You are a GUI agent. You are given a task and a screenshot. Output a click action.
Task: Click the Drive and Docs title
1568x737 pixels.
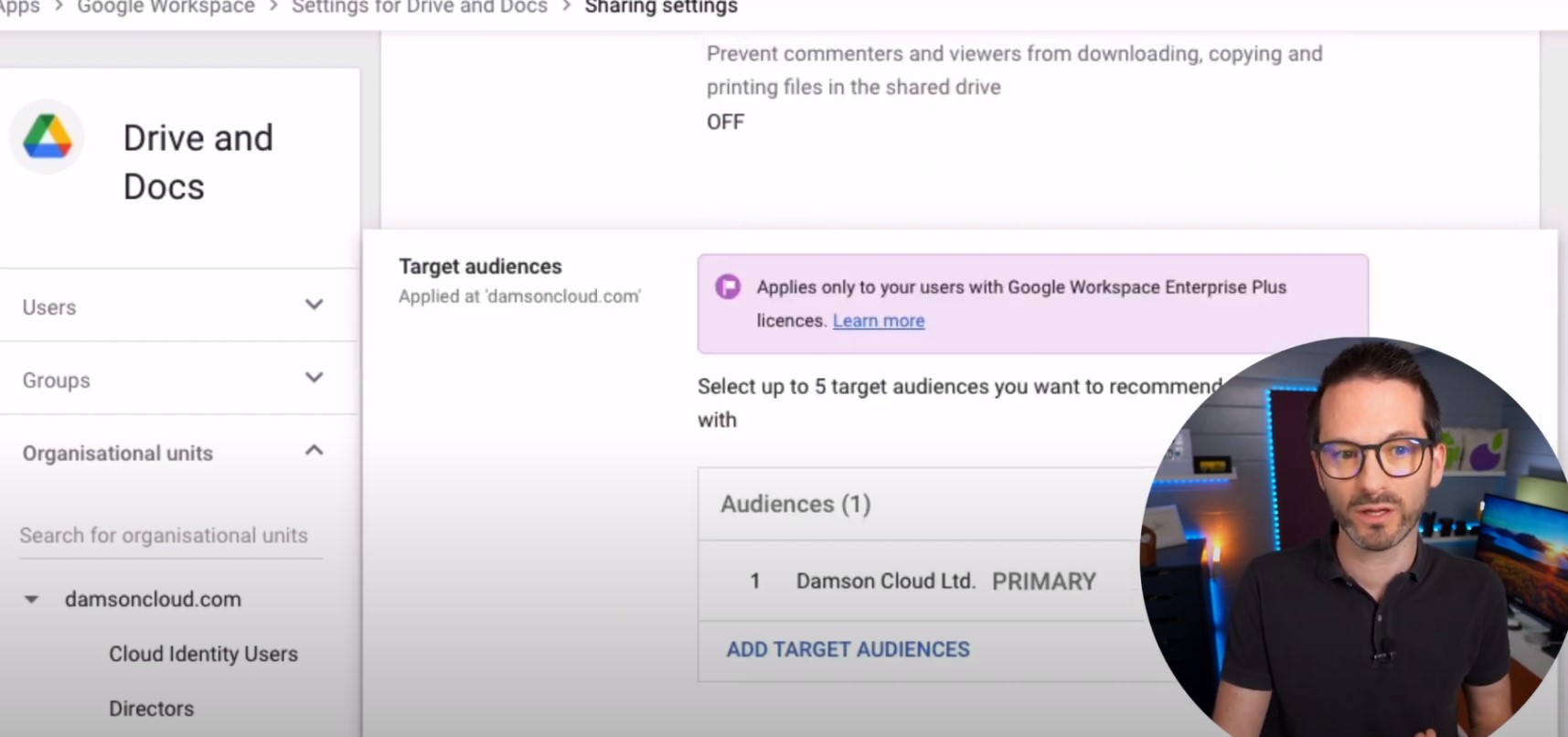198,162
